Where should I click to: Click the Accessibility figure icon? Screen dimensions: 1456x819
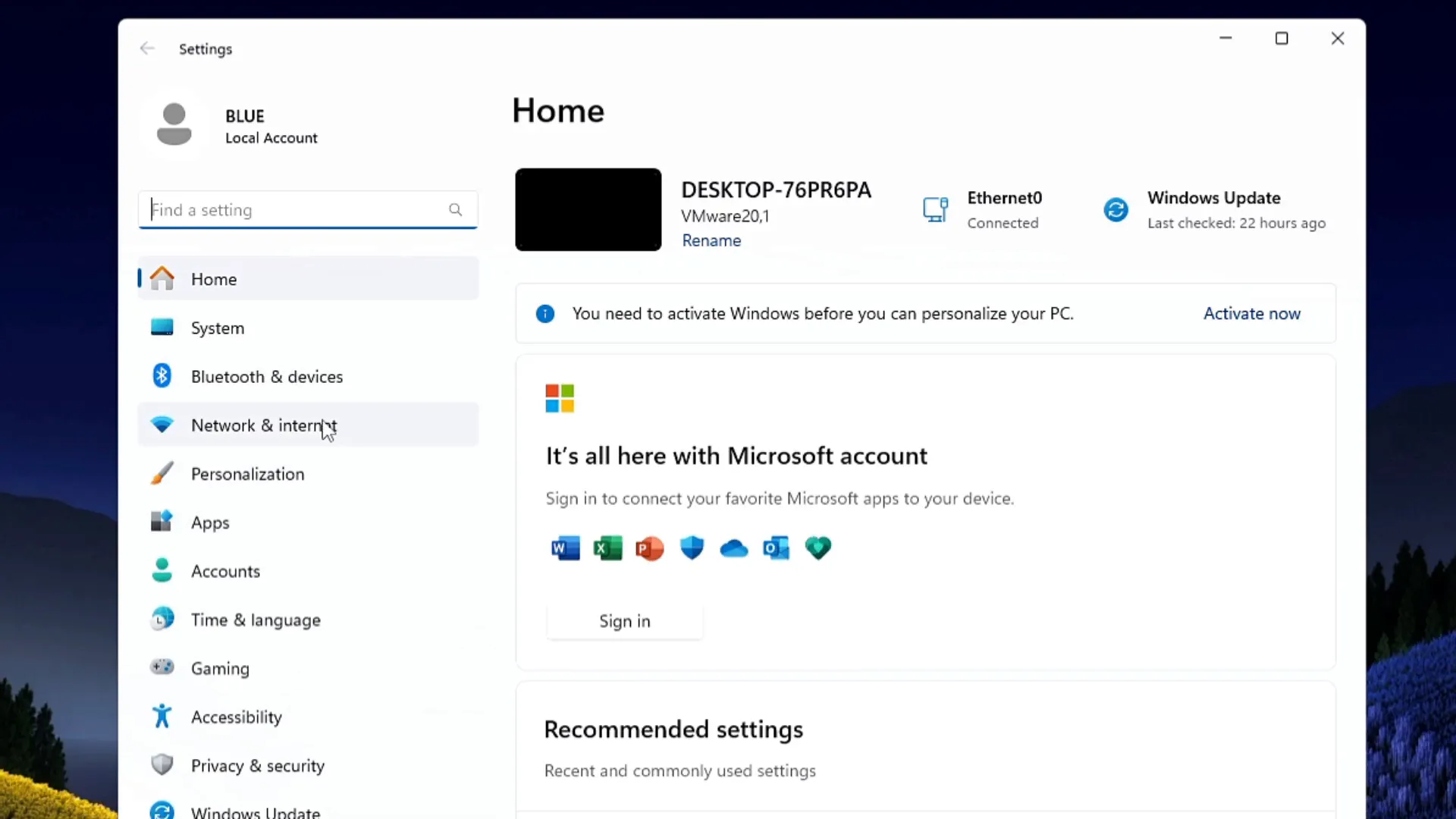162,716
